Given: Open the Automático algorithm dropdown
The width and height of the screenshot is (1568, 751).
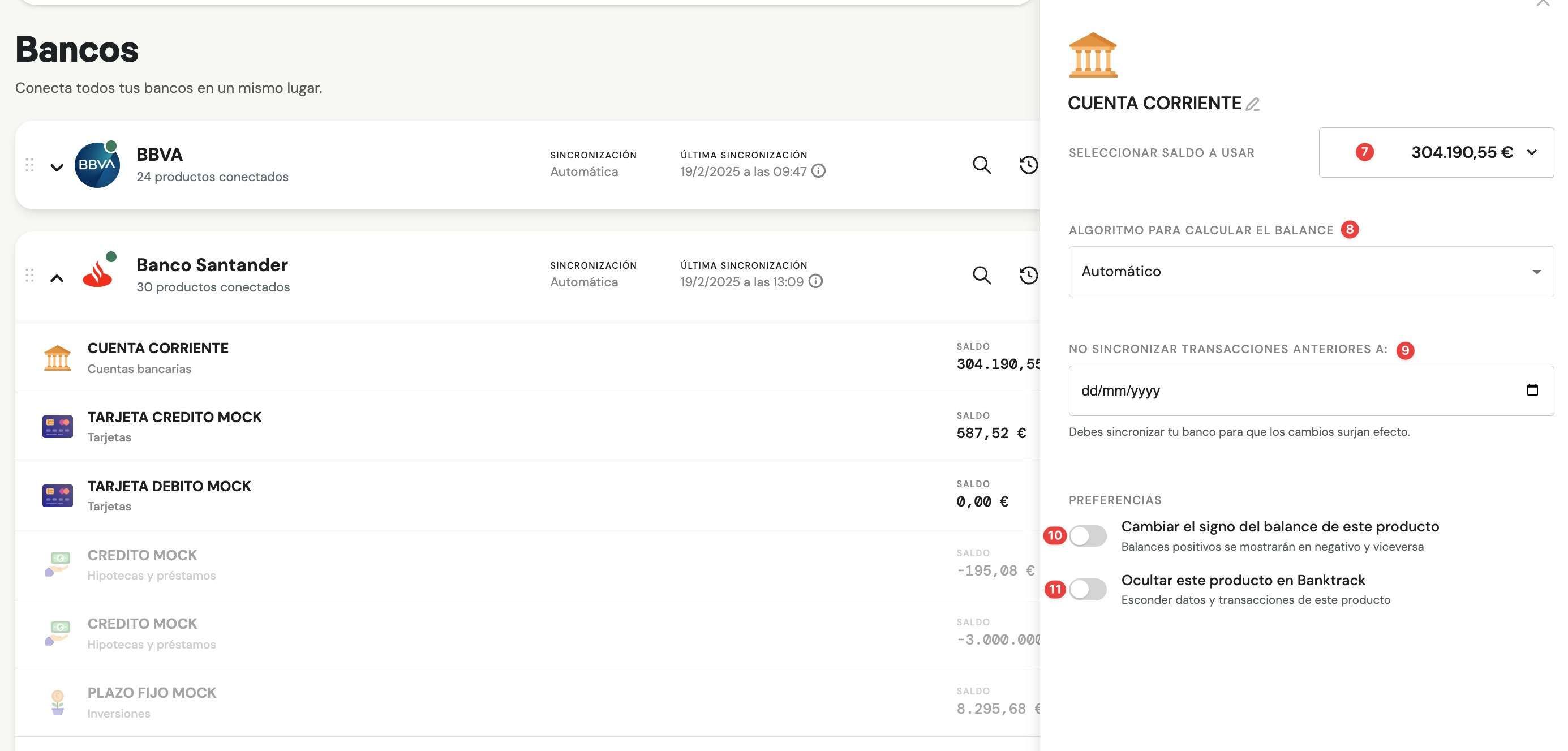Looking at the screenshot, I should tap(1311, 272).
